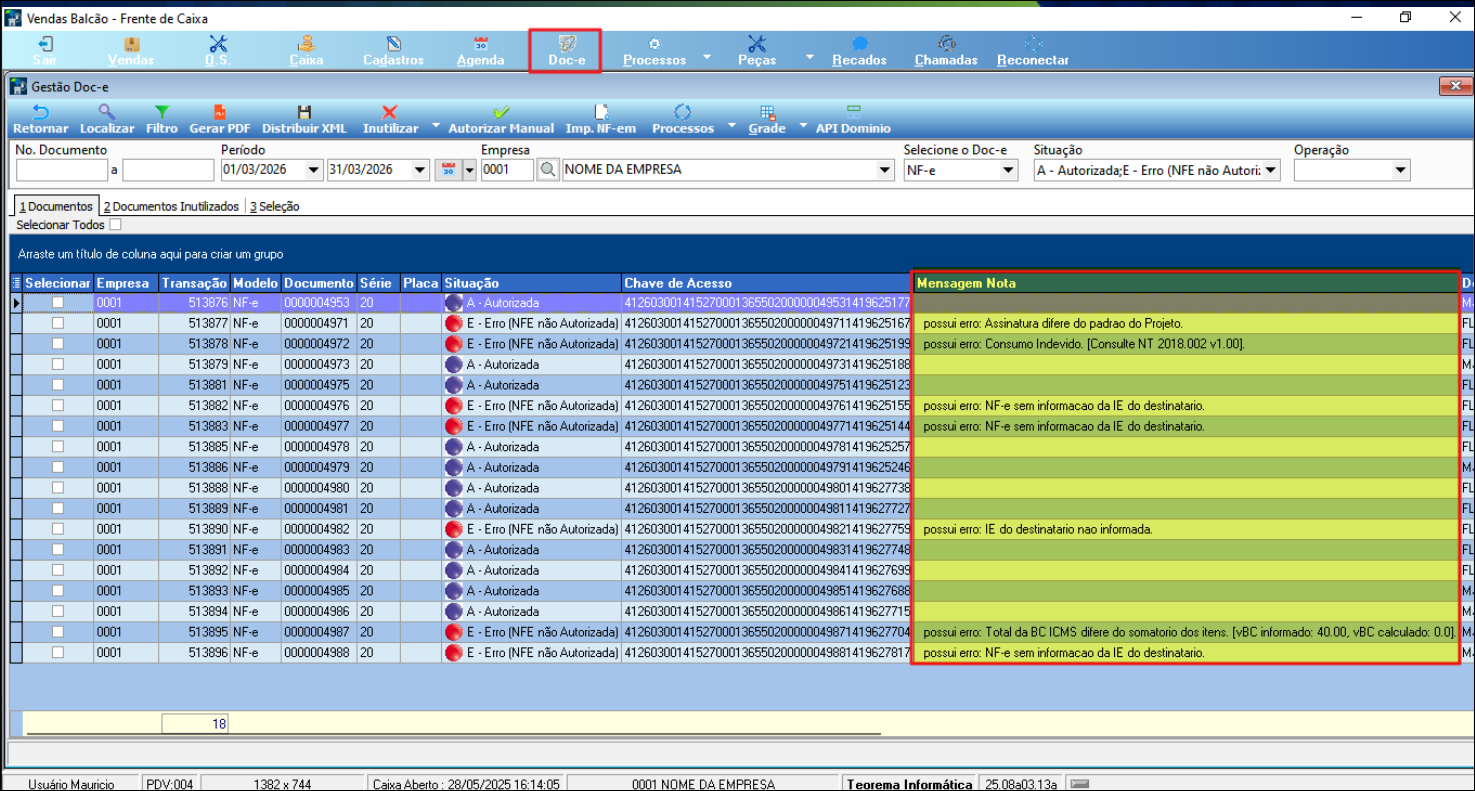Click the empresa search magnifier button
This screenshot has width=1475, height=791.
(x=548, y=170)
